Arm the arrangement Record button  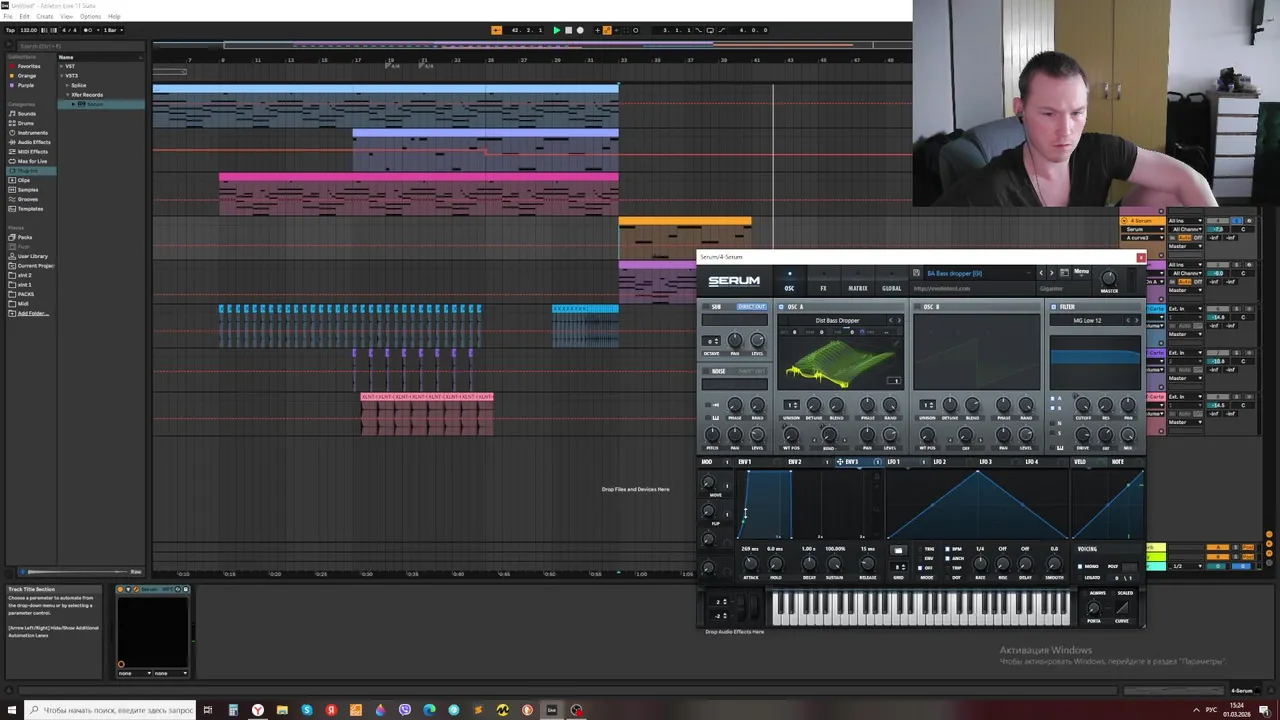580,30
